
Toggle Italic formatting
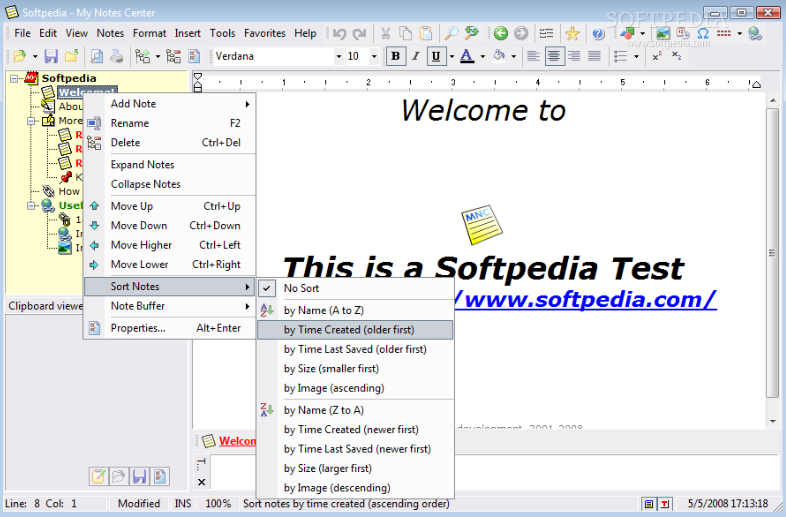pos(416,56)
